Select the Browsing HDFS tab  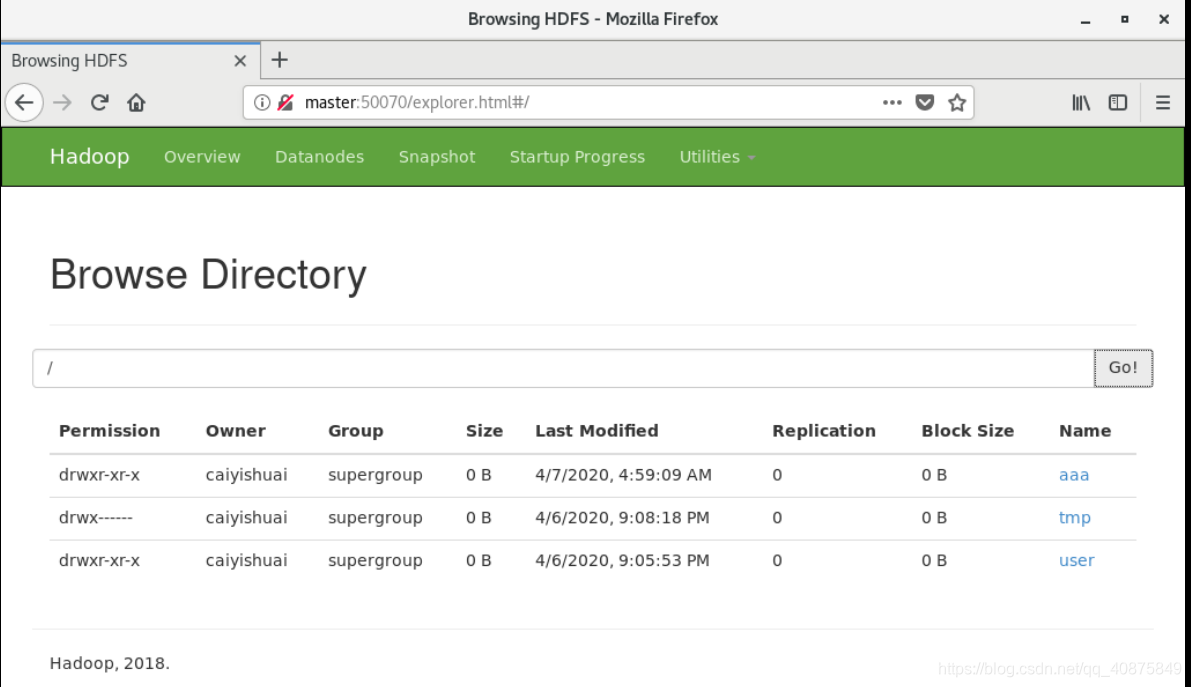pyautogui.click(x=131, y=61)
